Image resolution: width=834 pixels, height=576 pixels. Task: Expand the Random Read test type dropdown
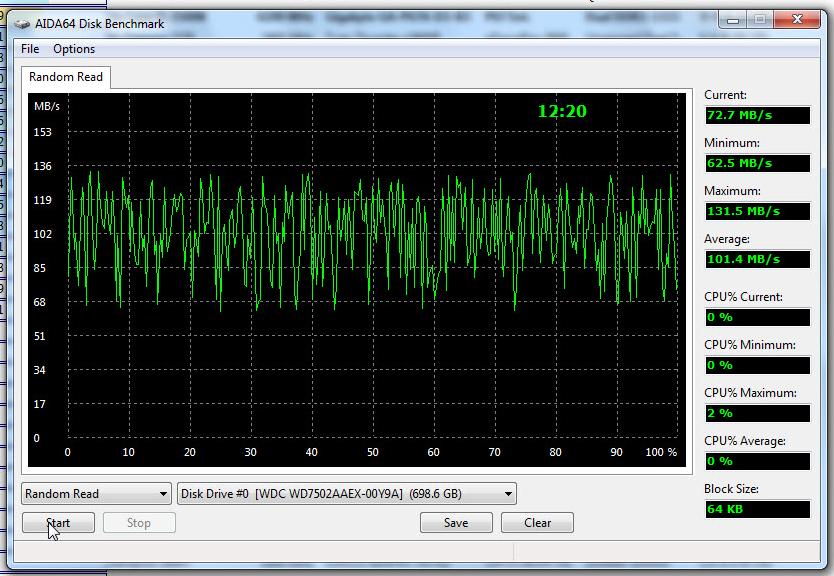96,494
